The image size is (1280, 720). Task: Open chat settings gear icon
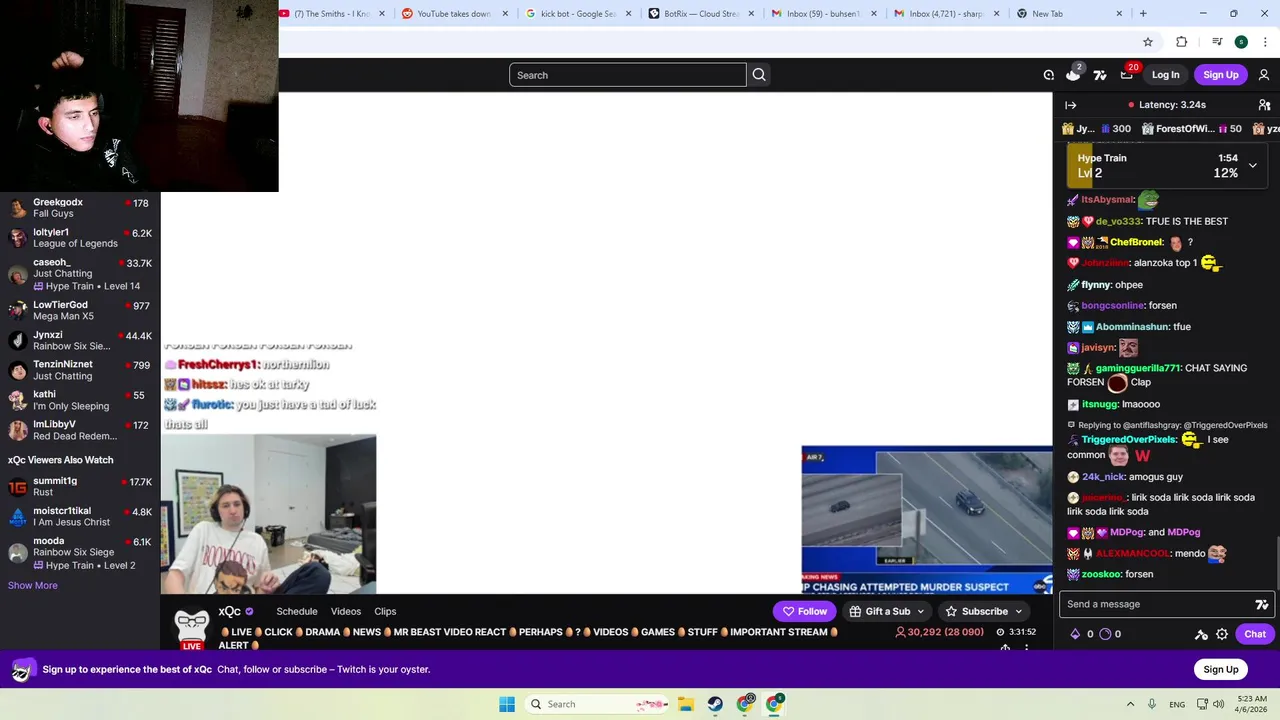click(x=1222, y=634)
